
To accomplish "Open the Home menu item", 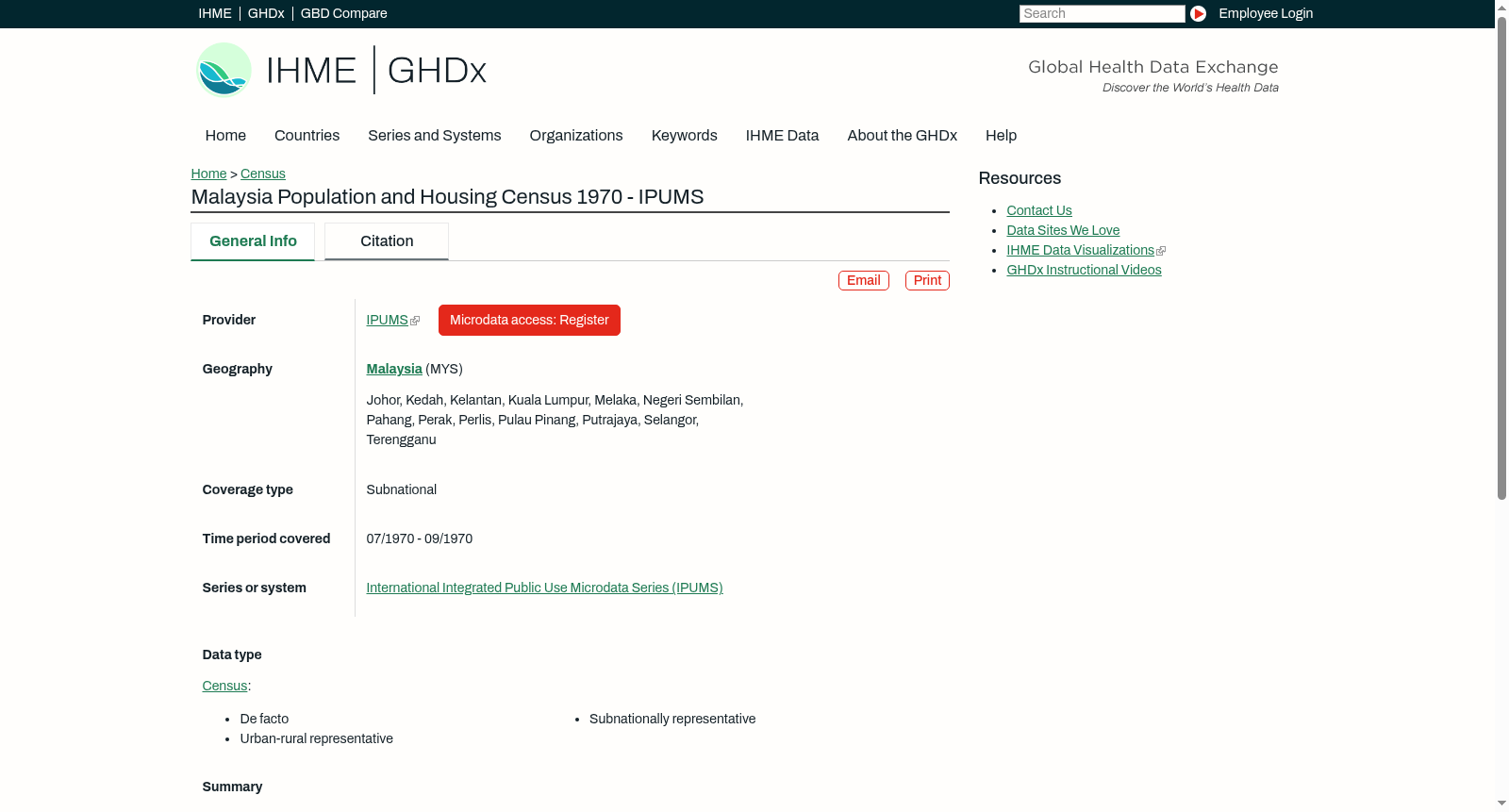I will pos(225,136).
